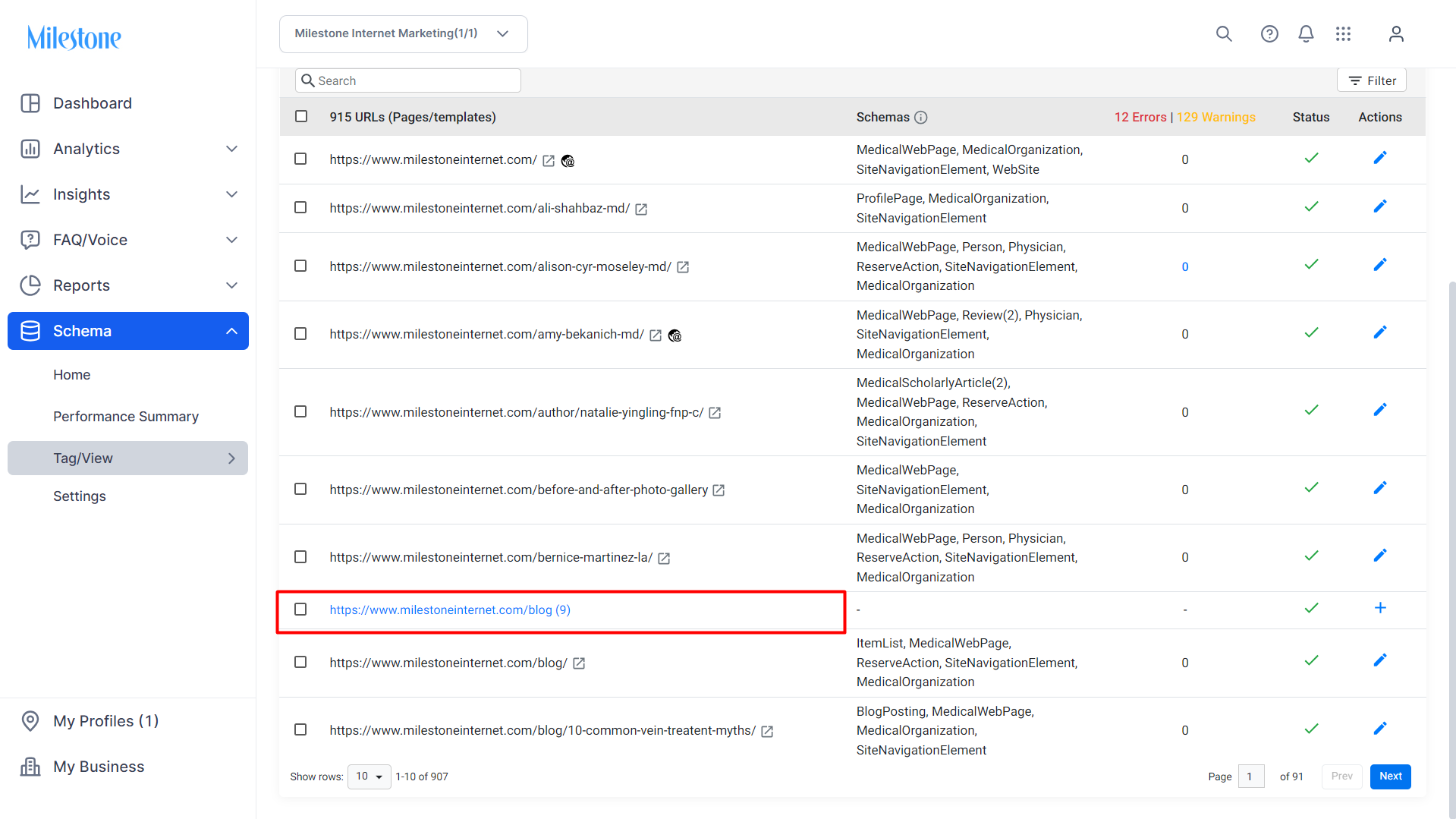Image resolution: width=1456 pixels, height=819 pixels.
Task: Check the natalie-yingling-fnp-c row checkbox
Action: click(300, 411)
